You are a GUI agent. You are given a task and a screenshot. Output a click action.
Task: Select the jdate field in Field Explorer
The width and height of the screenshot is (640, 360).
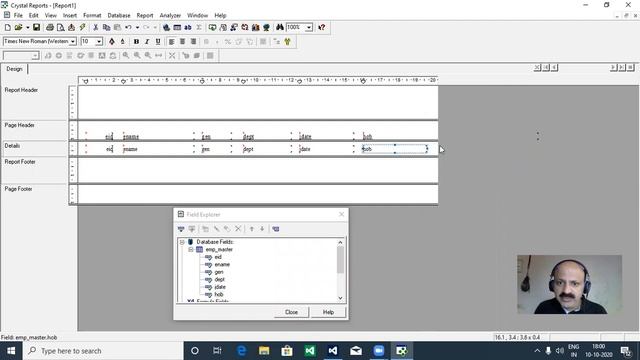coord(220,287)
